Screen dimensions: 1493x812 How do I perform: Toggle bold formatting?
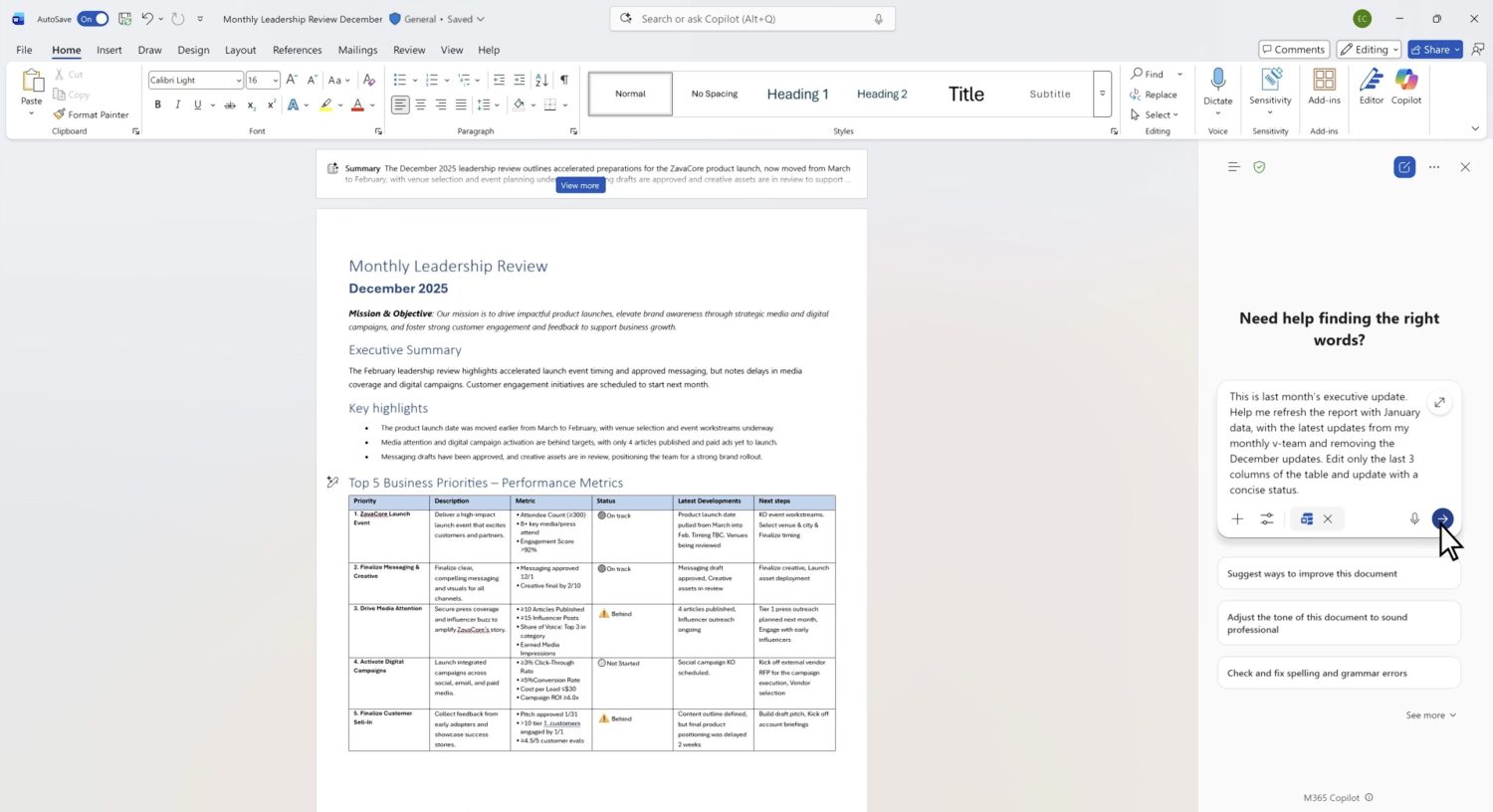[x=157, y=104]
